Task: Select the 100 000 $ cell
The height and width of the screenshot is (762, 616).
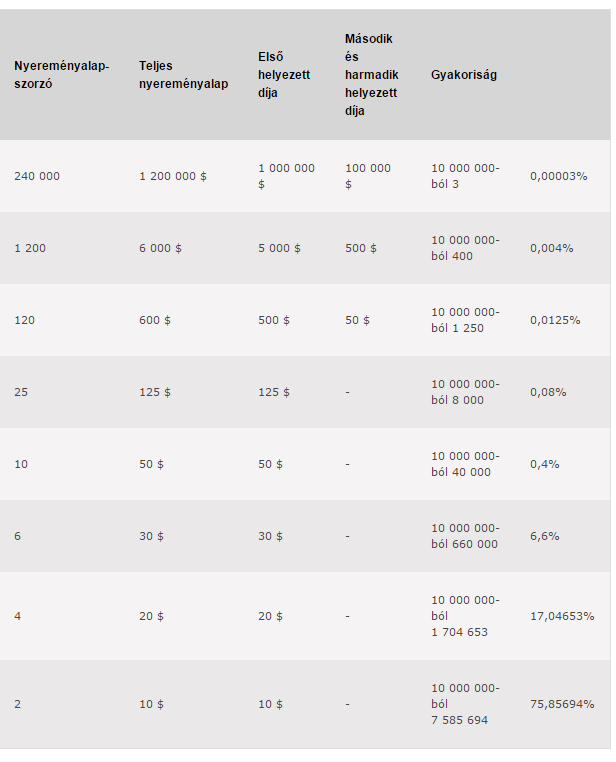Action: coord(368,176)
